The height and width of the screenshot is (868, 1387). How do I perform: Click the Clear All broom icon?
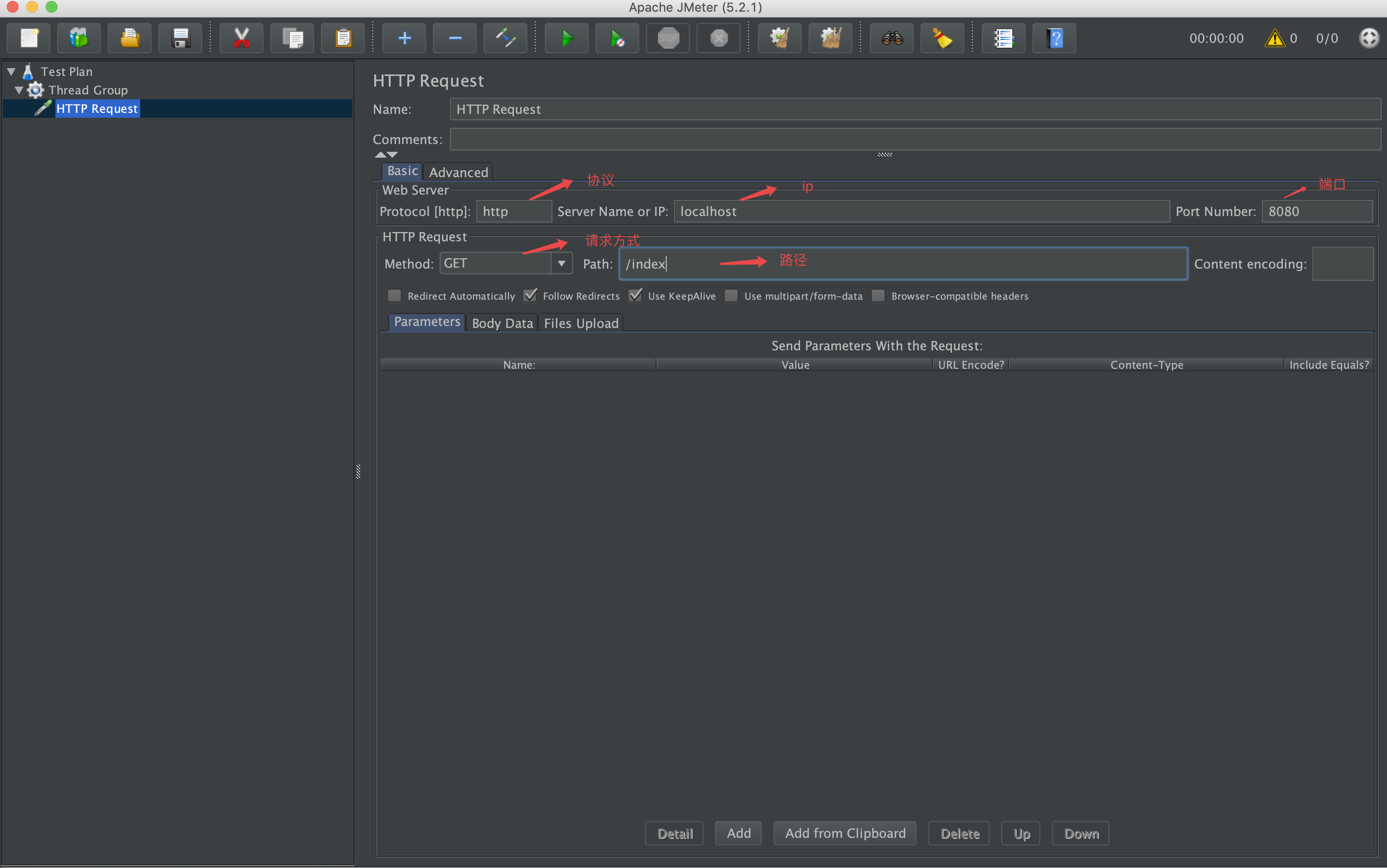[830, 38]
